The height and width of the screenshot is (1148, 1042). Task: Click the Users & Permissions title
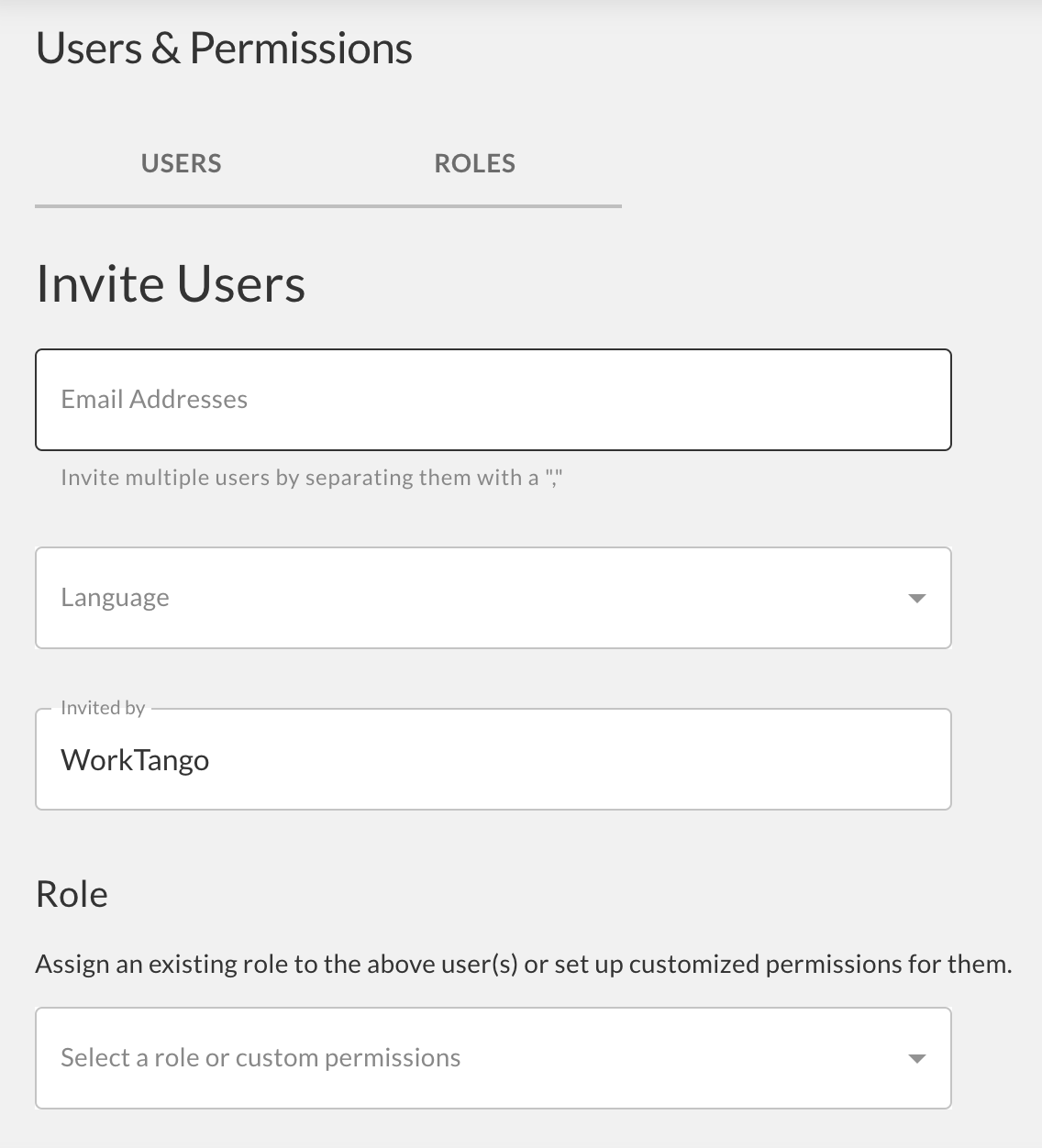coord(224,48)
